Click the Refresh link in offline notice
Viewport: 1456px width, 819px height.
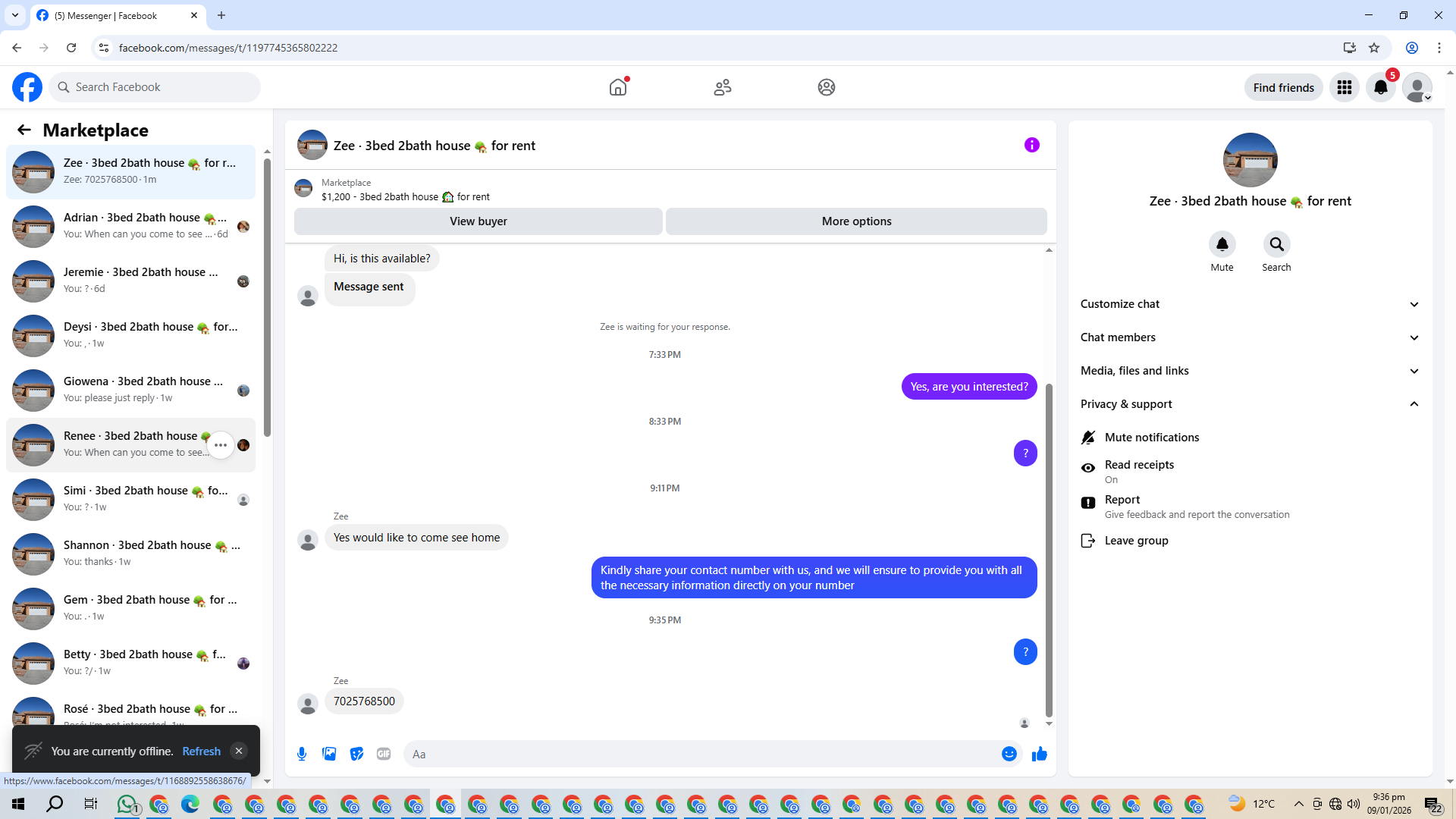[x=201, y=751]
